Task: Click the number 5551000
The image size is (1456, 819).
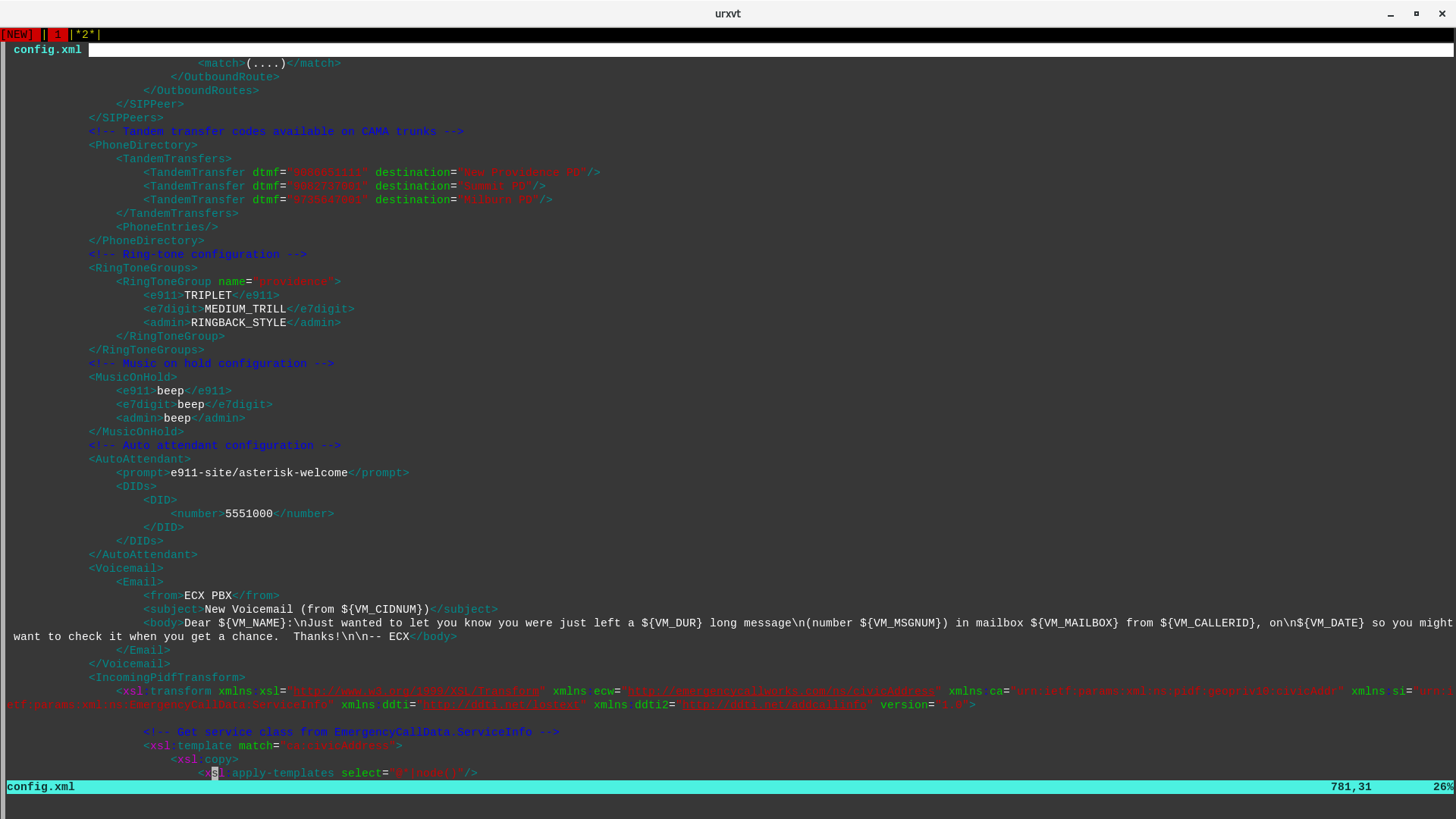Action: 249,514
